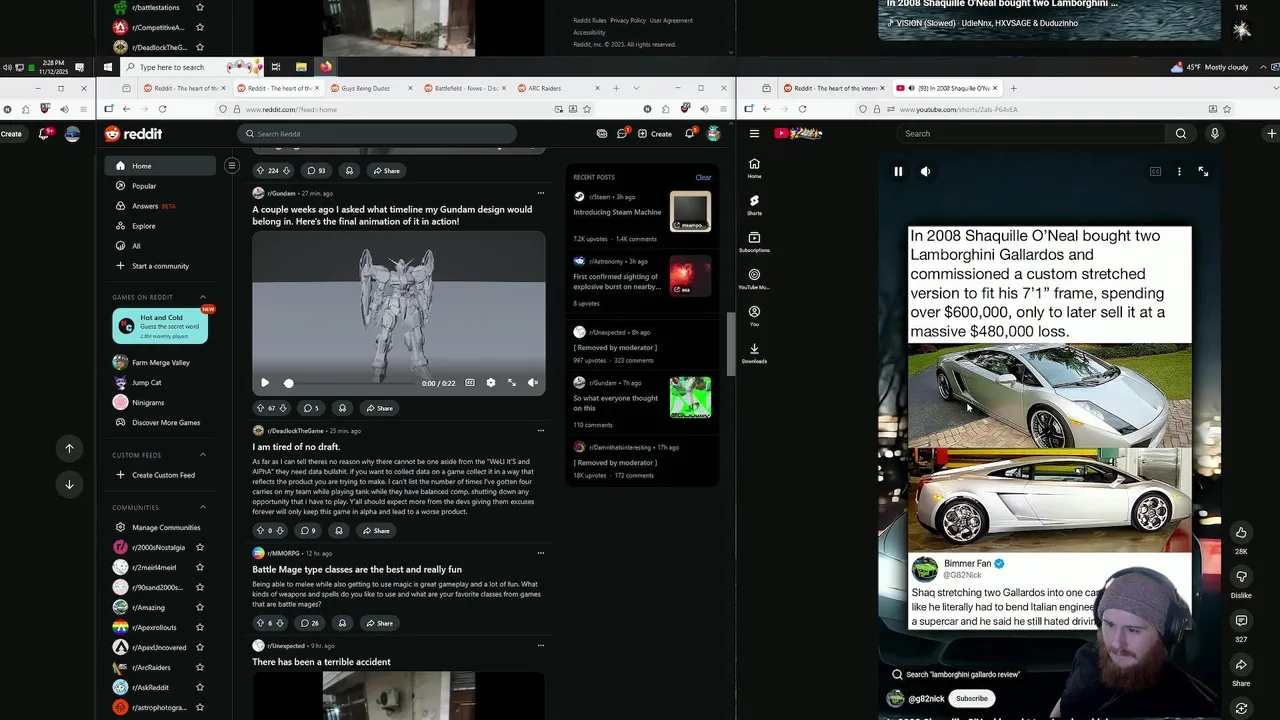Downvote the 'I am tired of no draft' post
This screenshot has width=1280, height=720.
coord(280,531)
